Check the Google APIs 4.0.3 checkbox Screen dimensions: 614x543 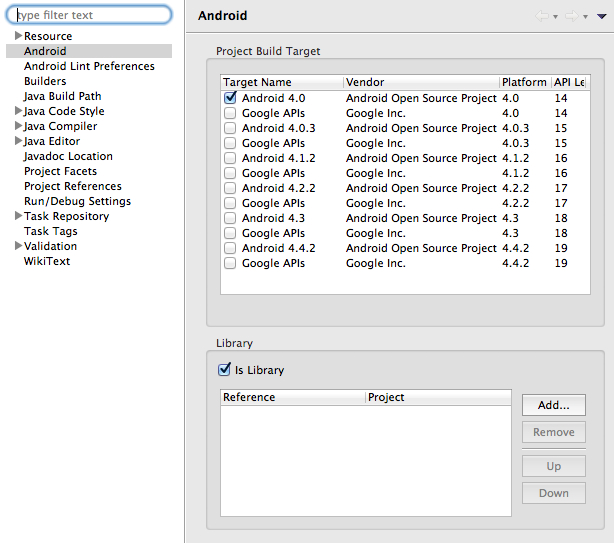pos(230,143)
